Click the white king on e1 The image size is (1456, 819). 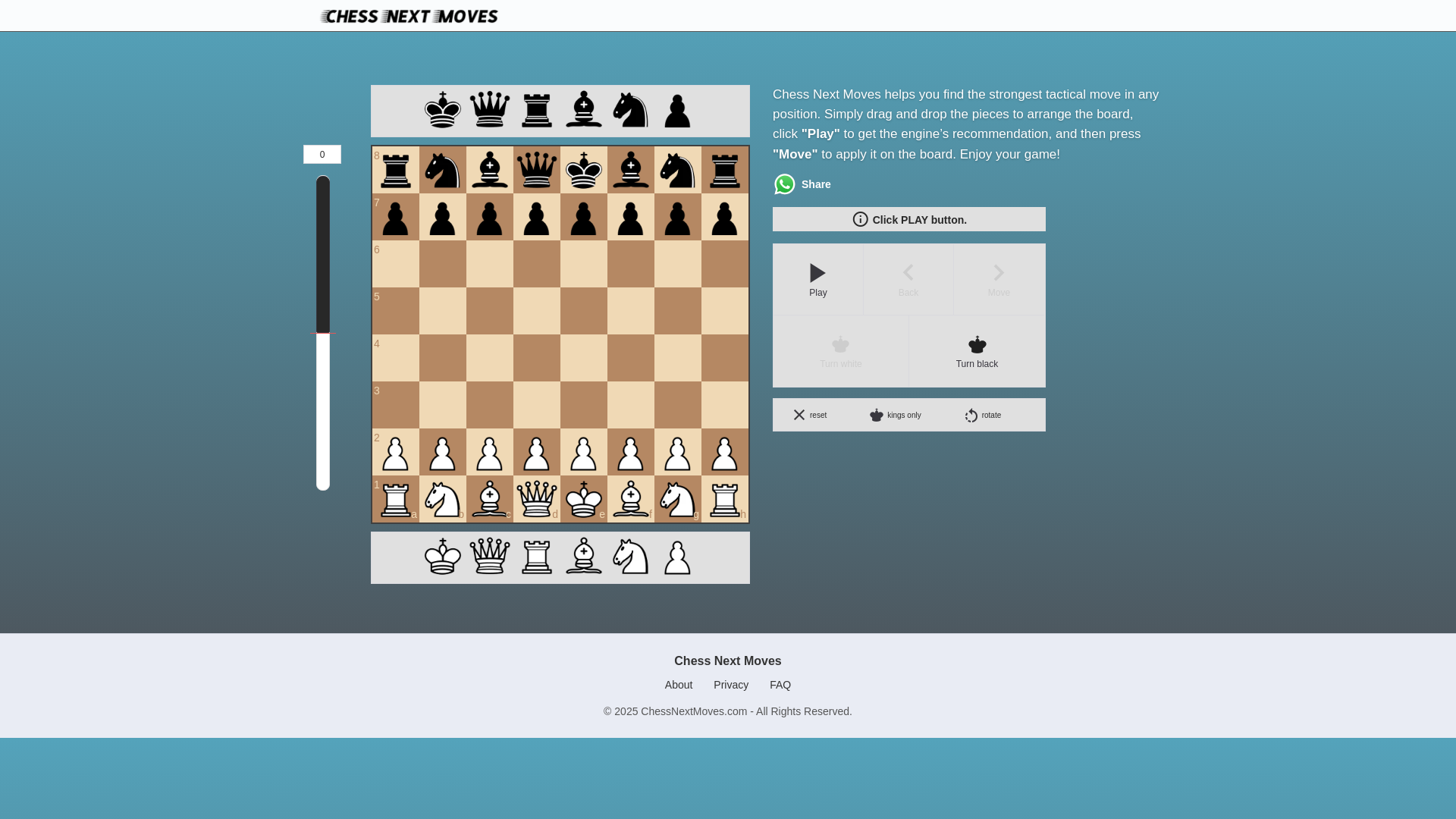[x=584, y=499]
